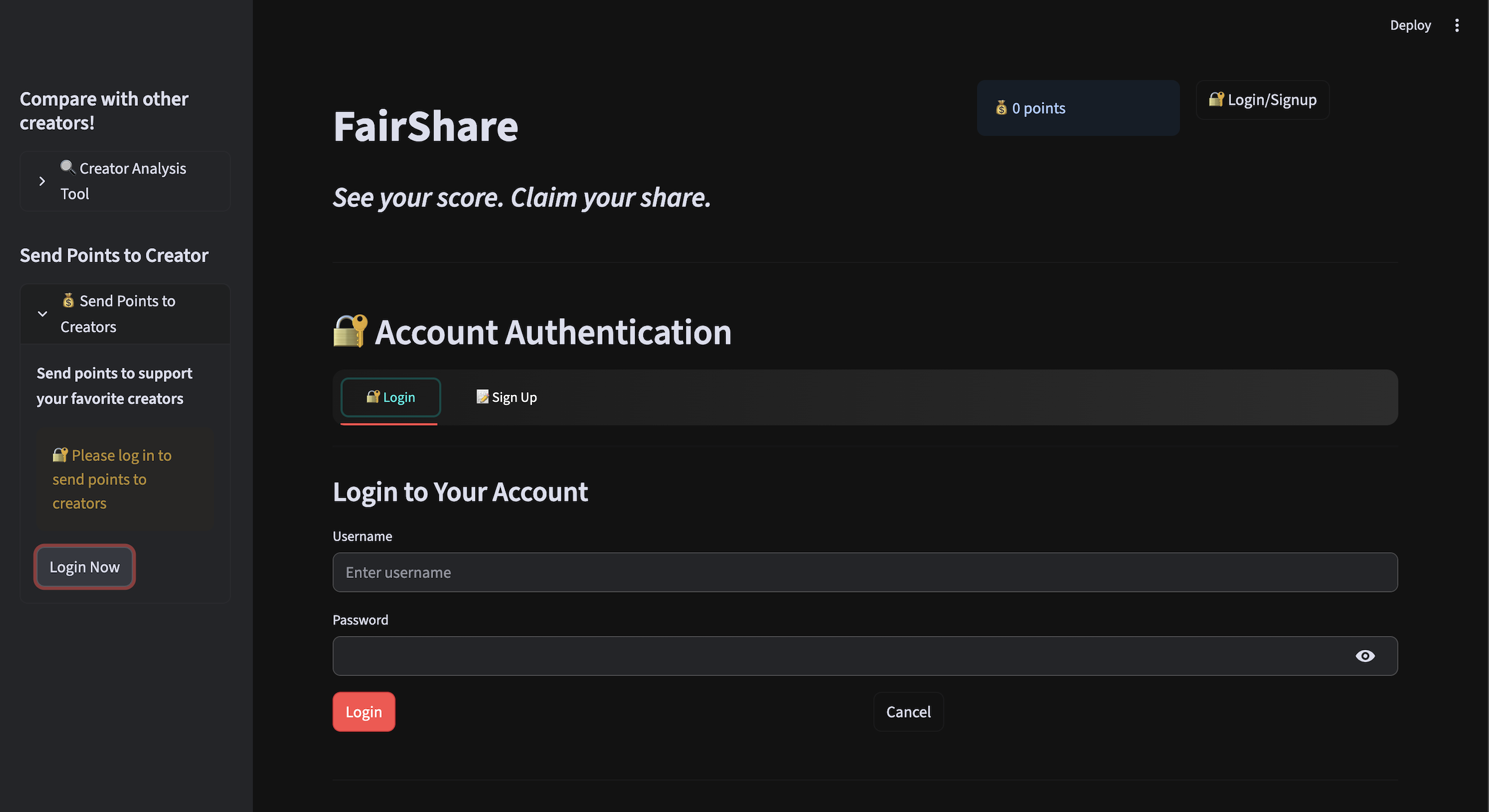
Task: Collapse the Send Points to Creators section
Action: point(42,314)
